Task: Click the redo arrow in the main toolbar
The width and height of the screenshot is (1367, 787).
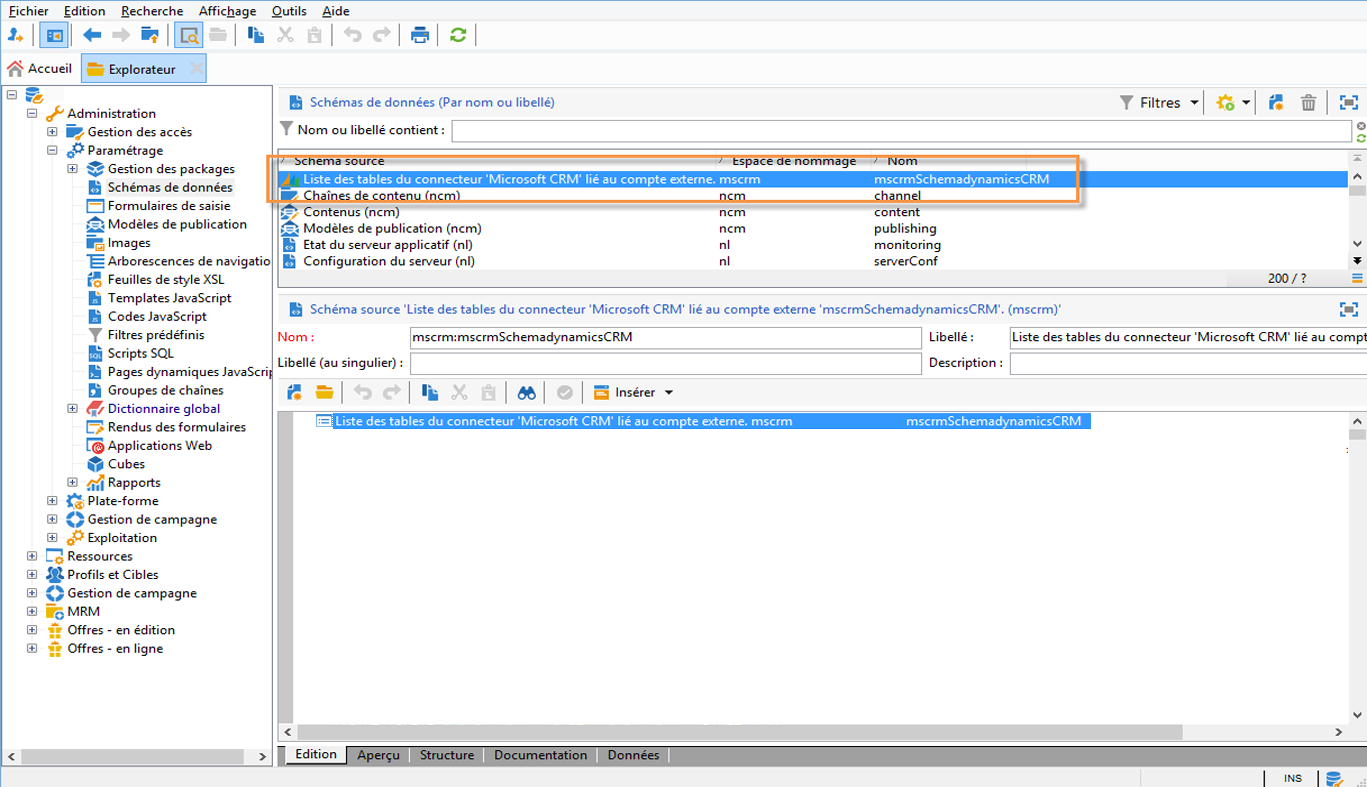Action: point(381,35)
